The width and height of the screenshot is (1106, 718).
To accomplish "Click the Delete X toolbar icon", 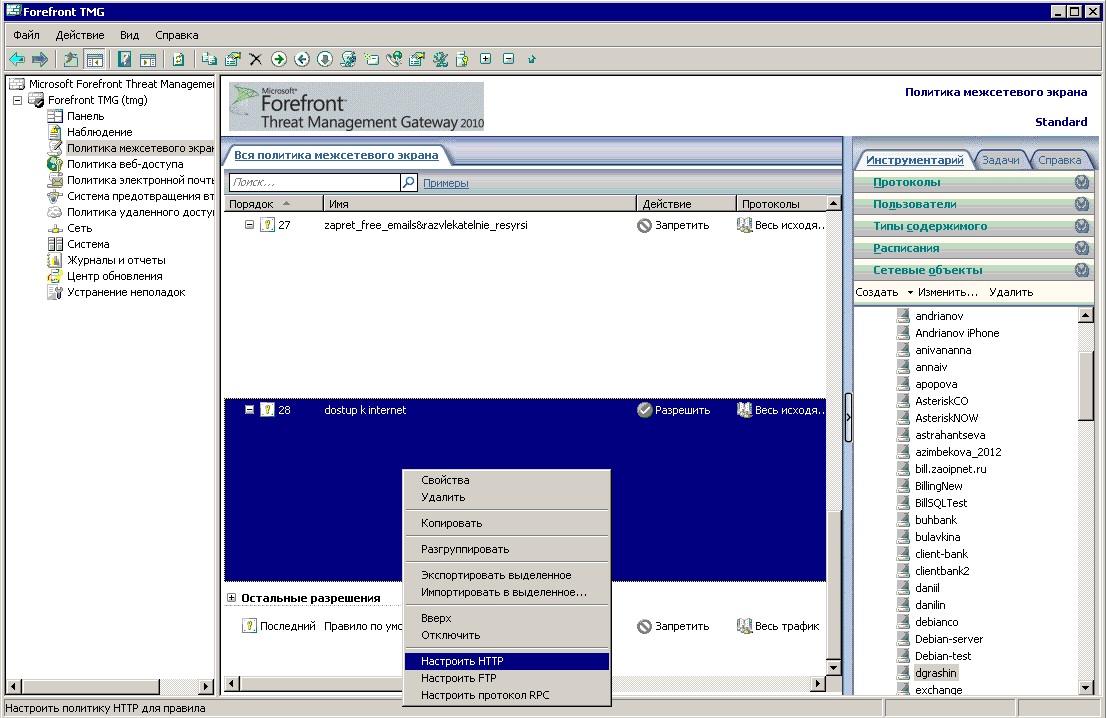I will click(255, 59).
